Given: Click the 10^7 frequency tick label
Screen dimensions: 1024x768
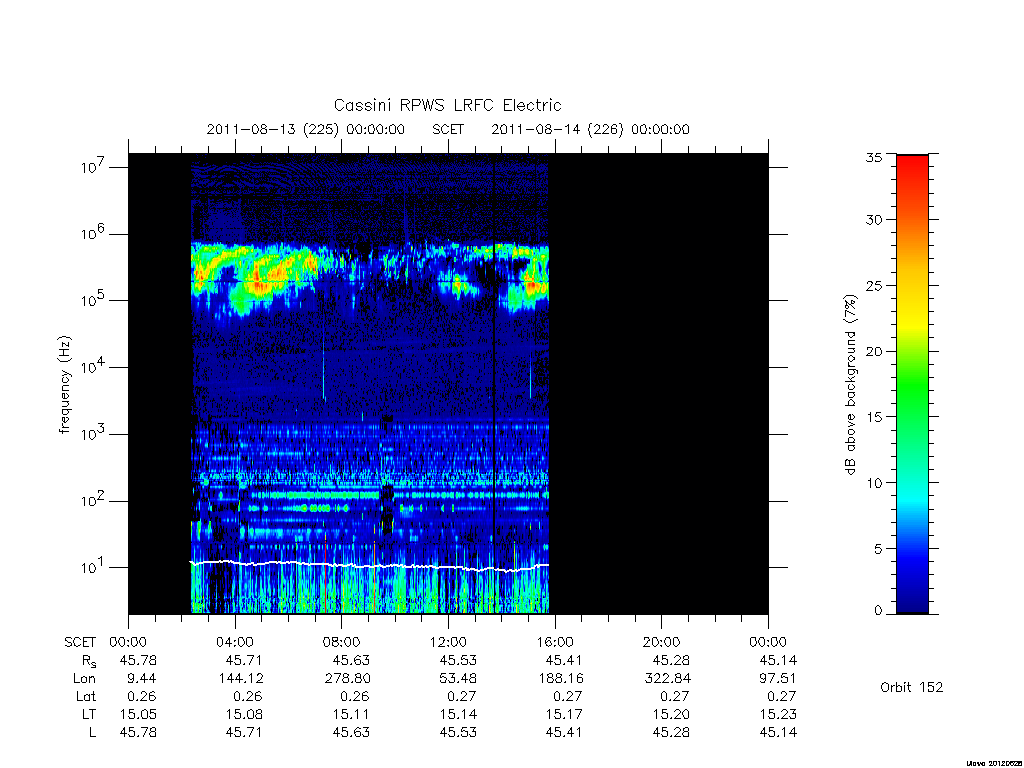Looking at the screenshot, I should coord(94,167).
